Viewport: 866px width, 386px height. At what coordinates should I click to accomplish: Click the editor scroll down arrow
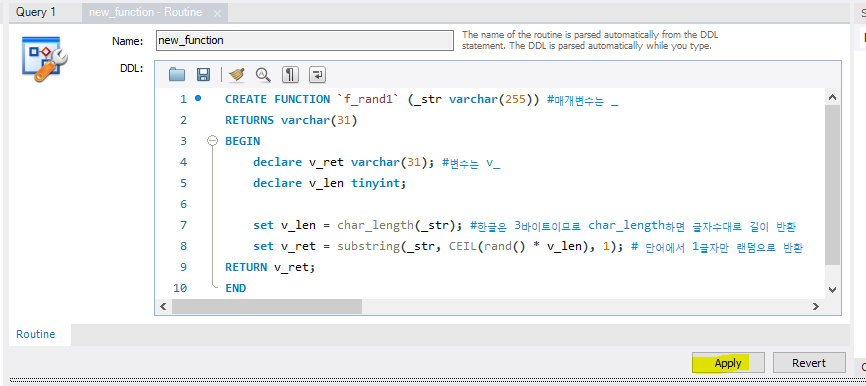[833, 289]
